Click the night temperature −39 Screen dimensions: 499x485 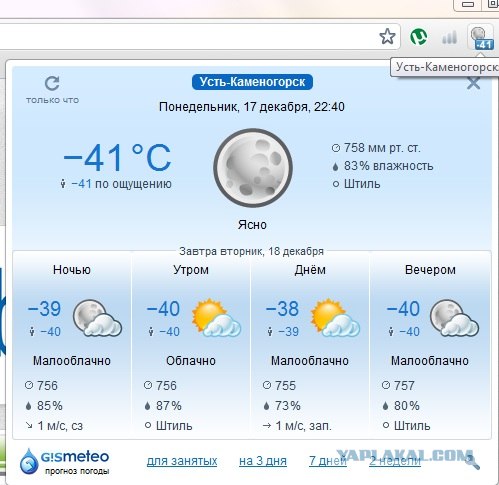(44, 309)
